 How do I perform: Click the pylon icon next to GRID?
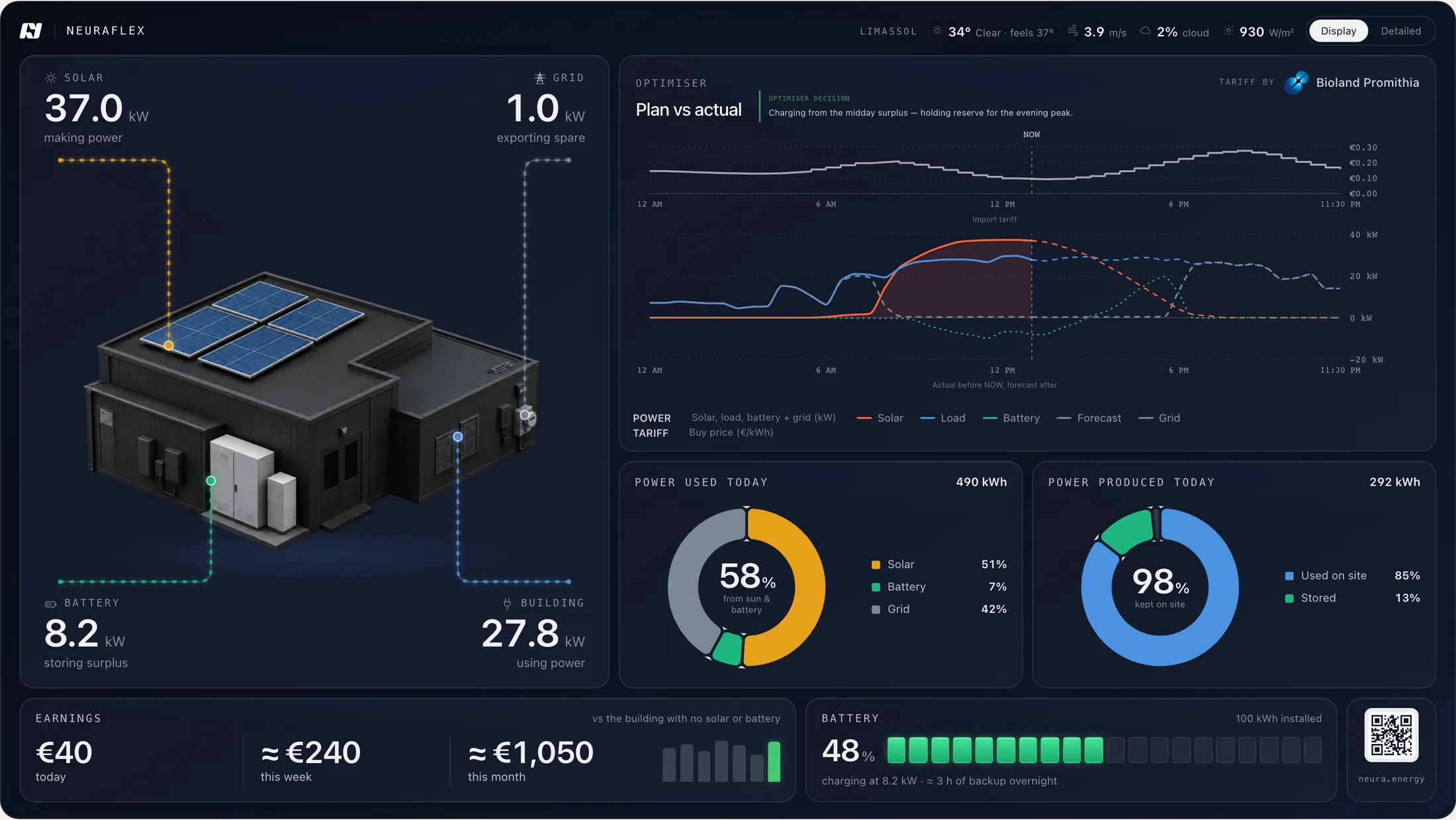click(539, 77)
